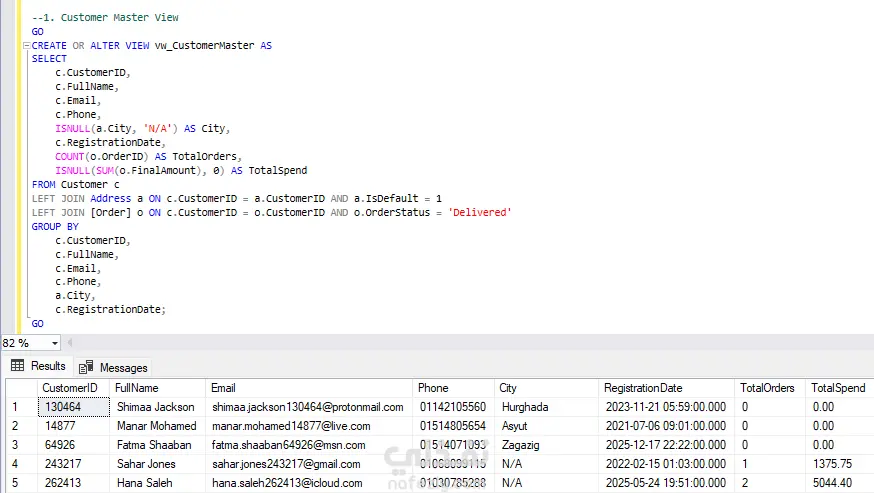Click date 2025-05-24 19:51:00.000
The width and height of the screenshot is (874, 493).
click(666, 483)
